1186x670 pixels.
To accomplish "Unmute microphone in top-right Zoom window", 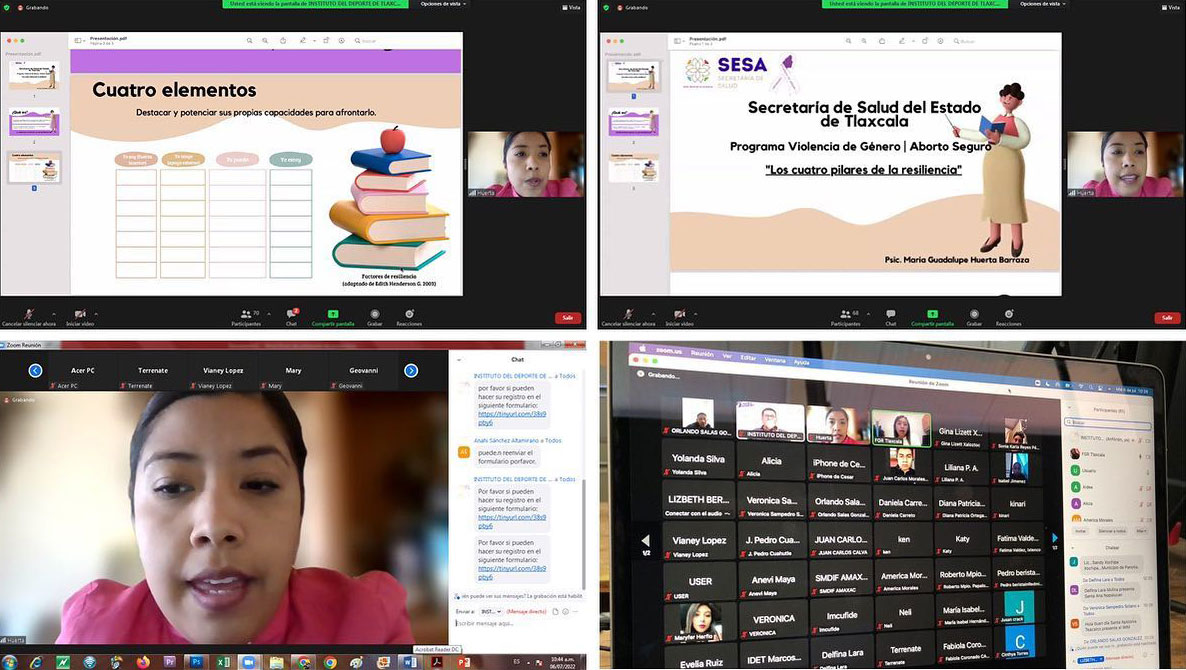I will click(x=629, y=317).
